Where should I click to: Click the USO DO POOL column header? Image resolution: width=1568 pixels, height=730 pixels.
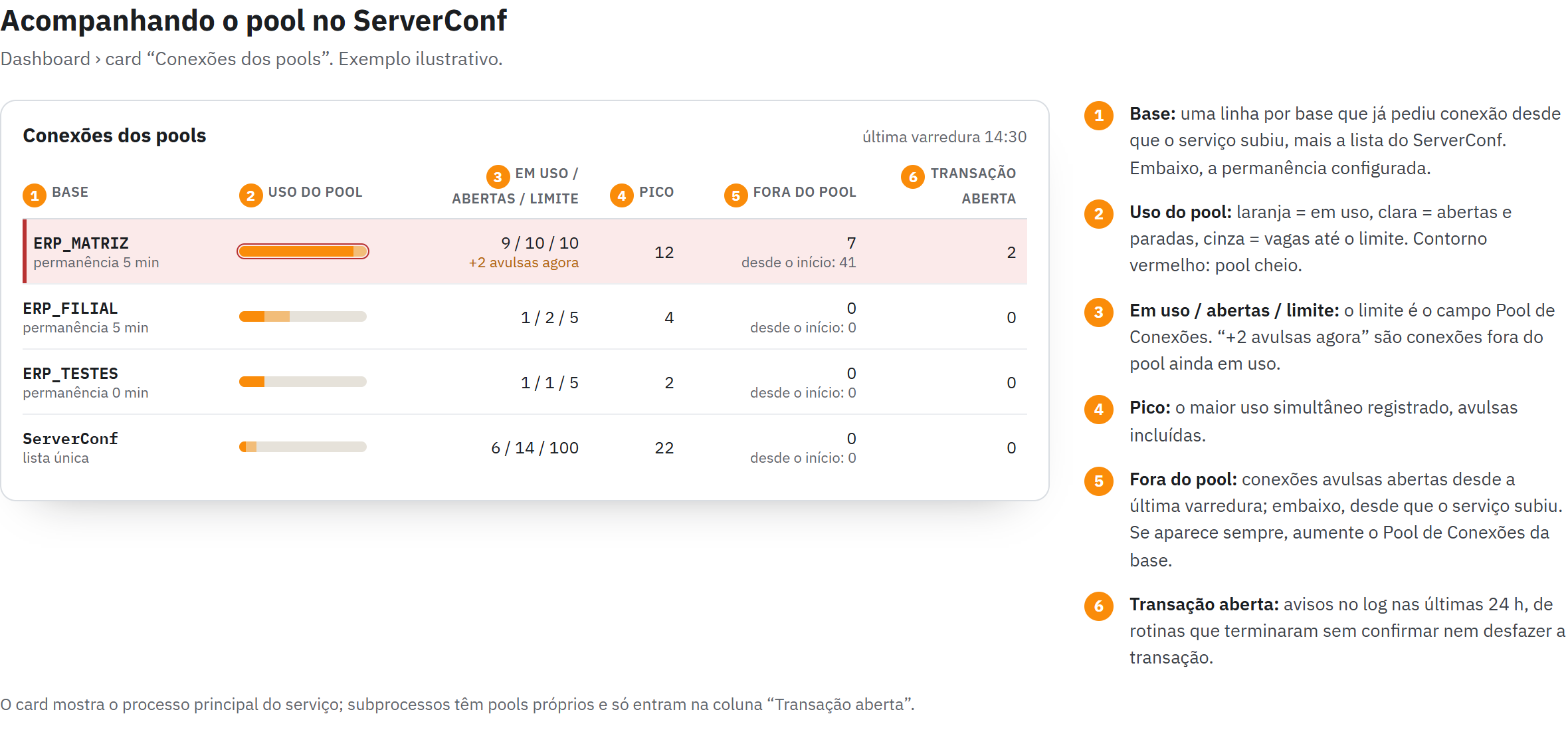coord(315,192)
